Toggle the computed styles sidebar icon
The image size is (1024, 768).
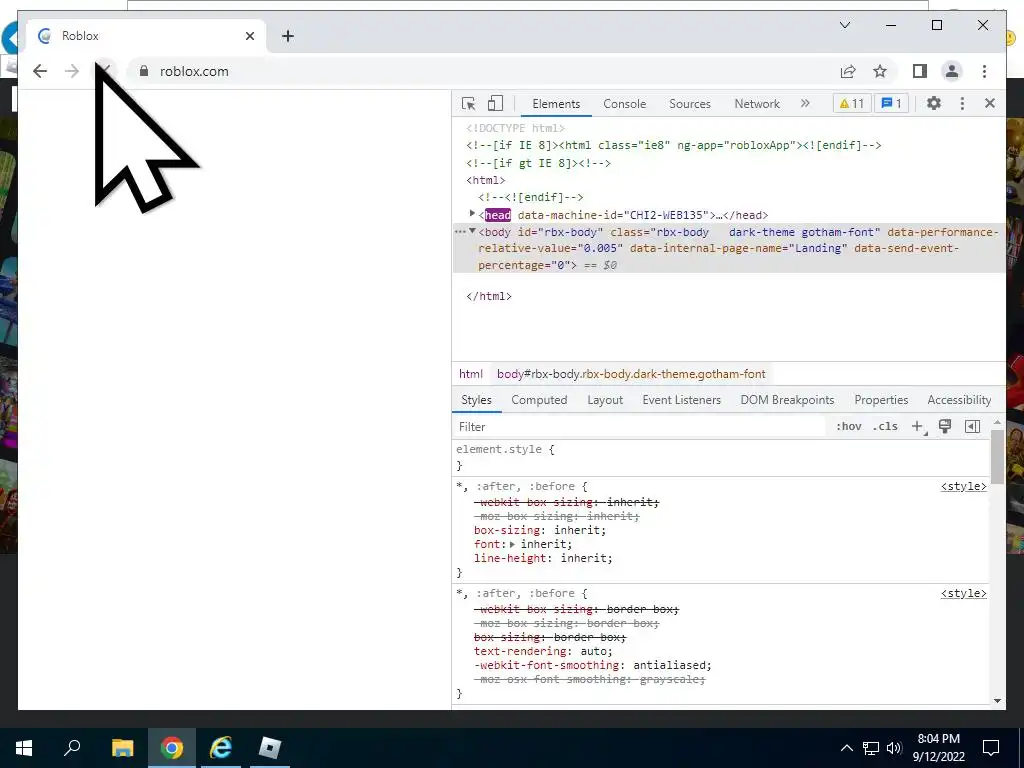pos(972,426)
